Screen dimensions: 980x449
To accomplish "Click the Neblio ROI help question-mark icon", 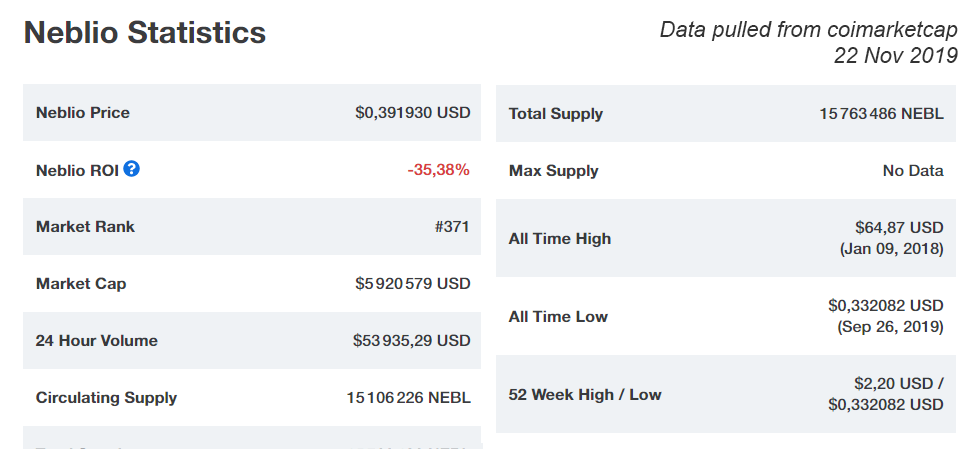I will tap(131, 168).
